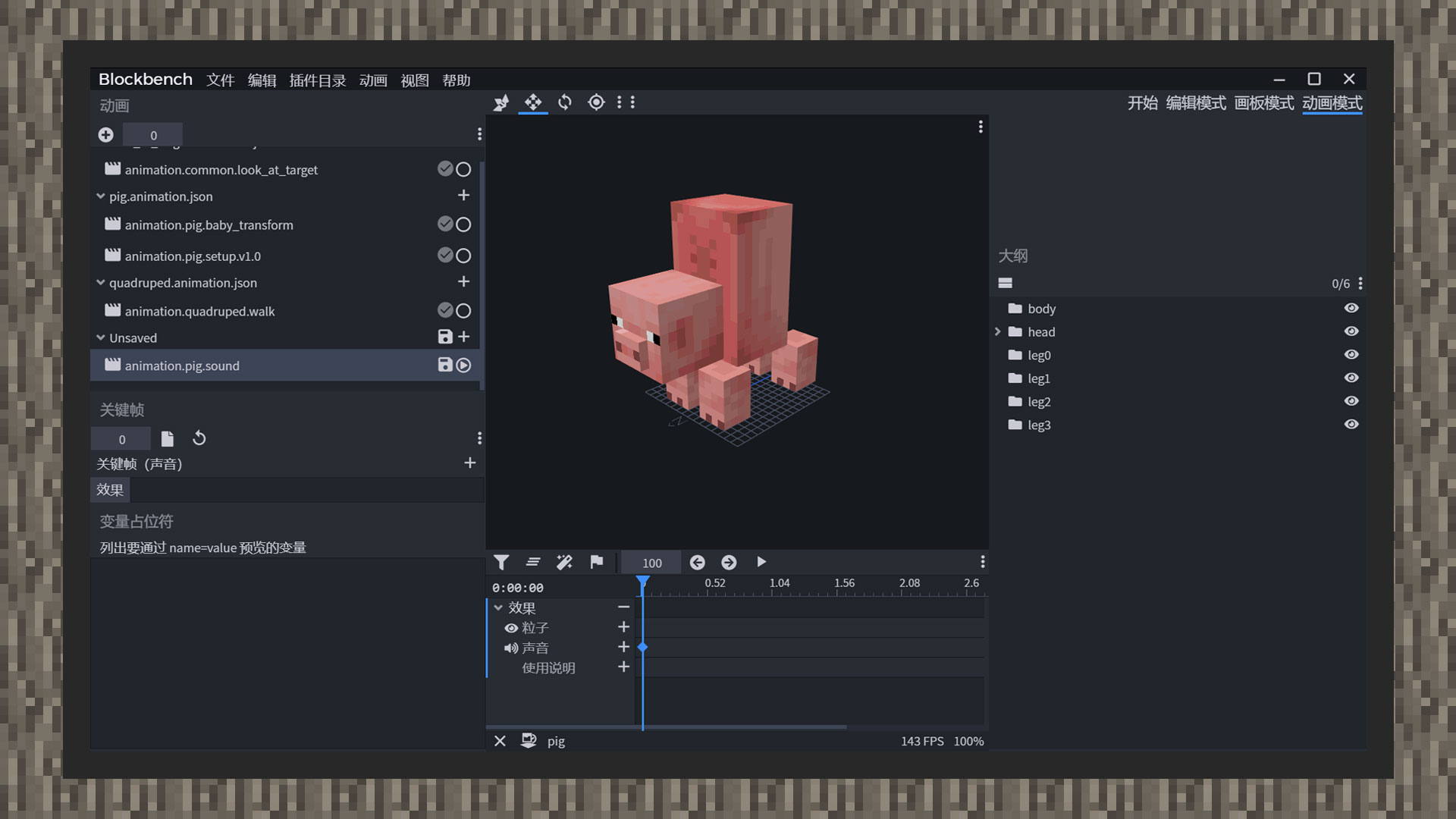Collapse the quadruped.animation.json file

tap(101, 282)
